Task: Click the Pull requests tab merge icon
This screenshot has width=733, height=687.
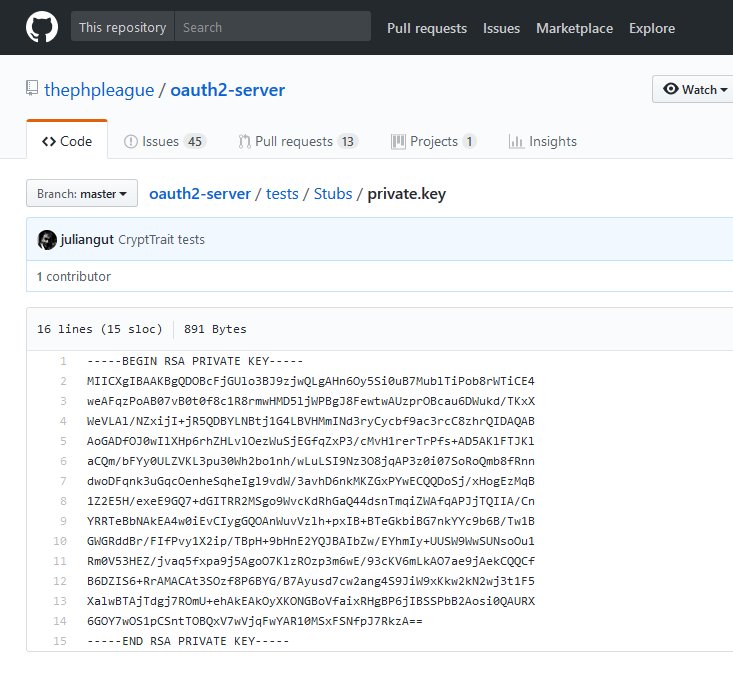Action: click(x=244, y=141)
